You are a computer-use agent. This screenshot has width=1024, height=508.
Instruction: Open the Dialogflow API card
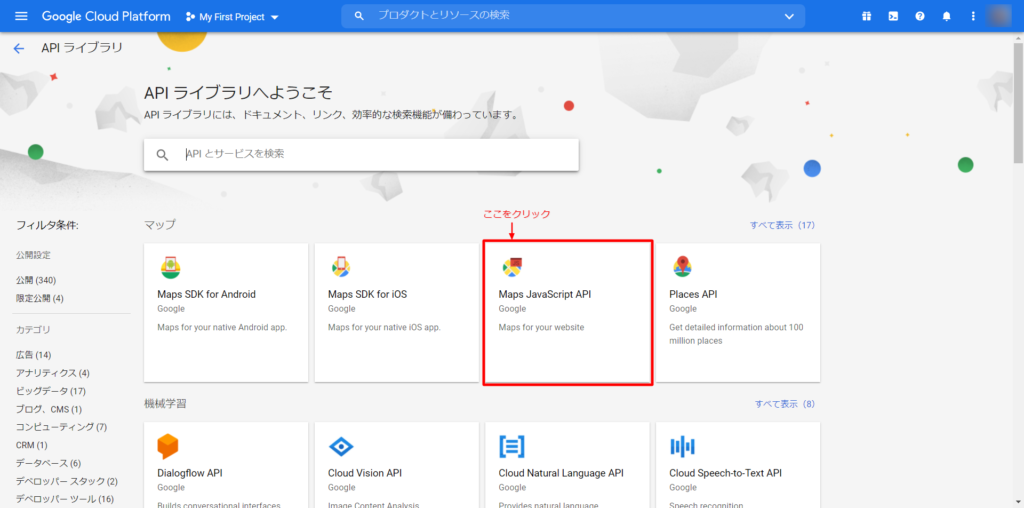pos(226,465)
